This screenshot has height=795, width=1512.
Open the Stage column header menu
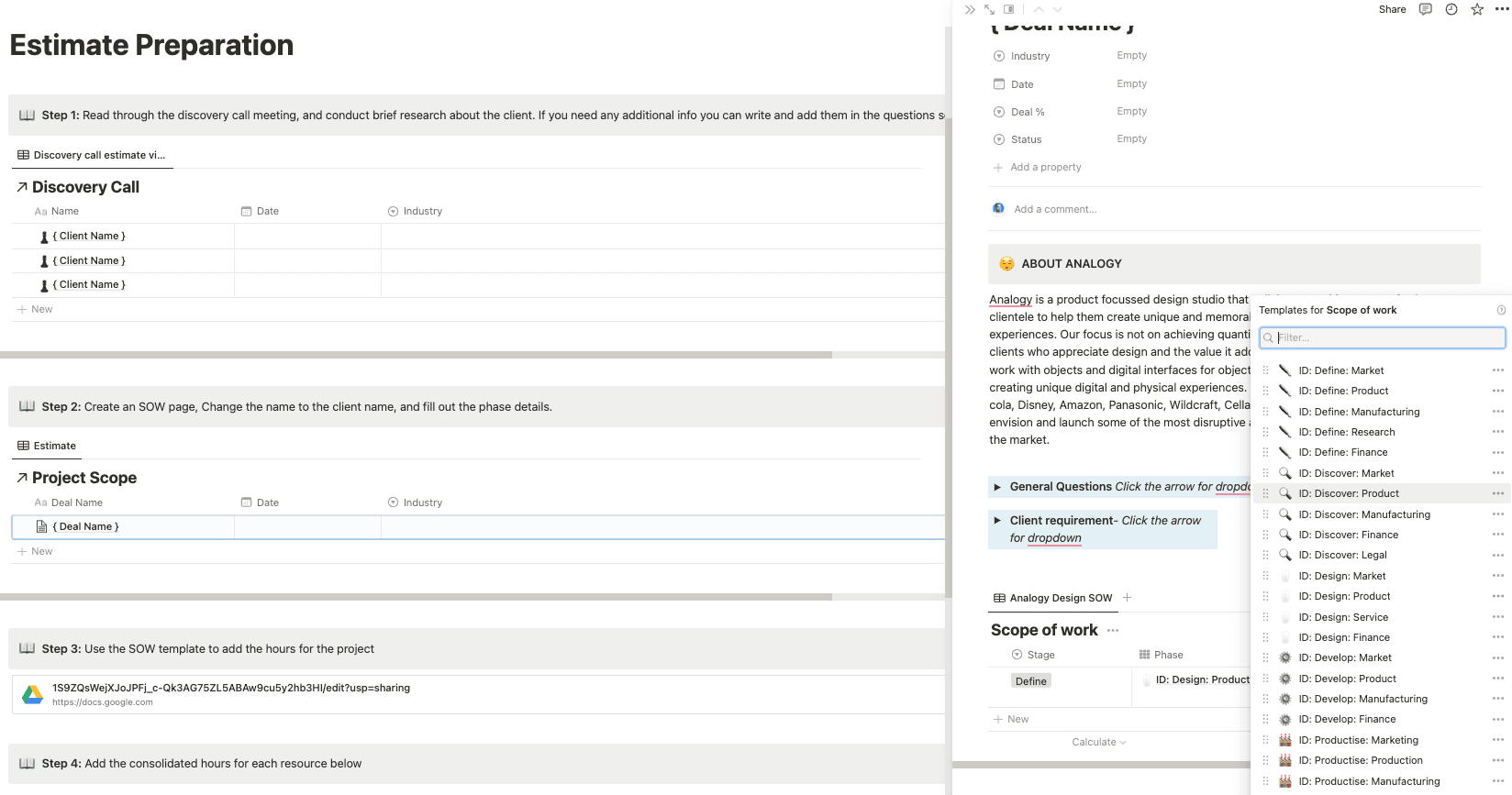click(1033, 655)
